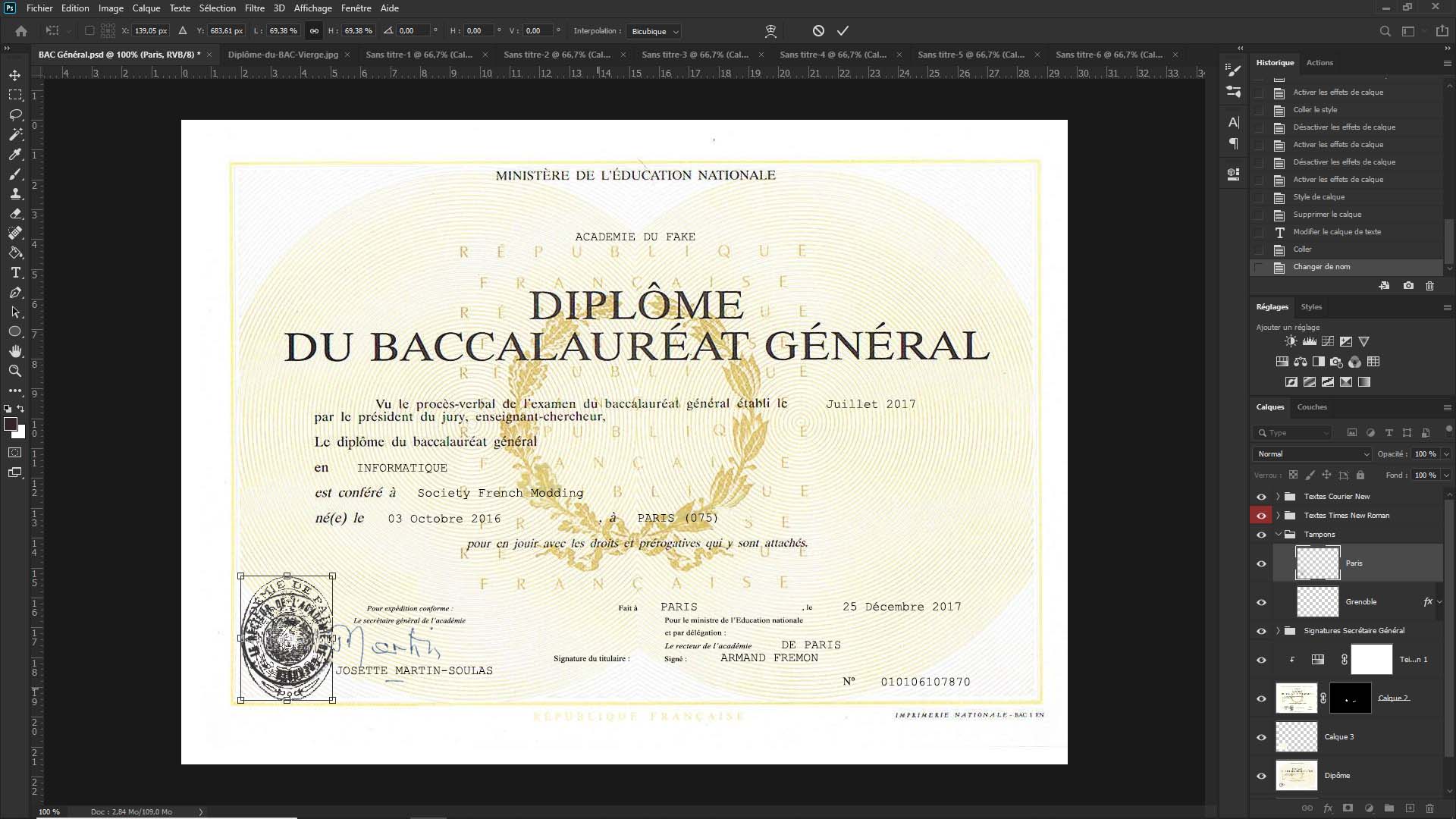Toggle warp mode icon in options bar
The height and width of the screenshot is (819, 1456).
pos(770,31)
